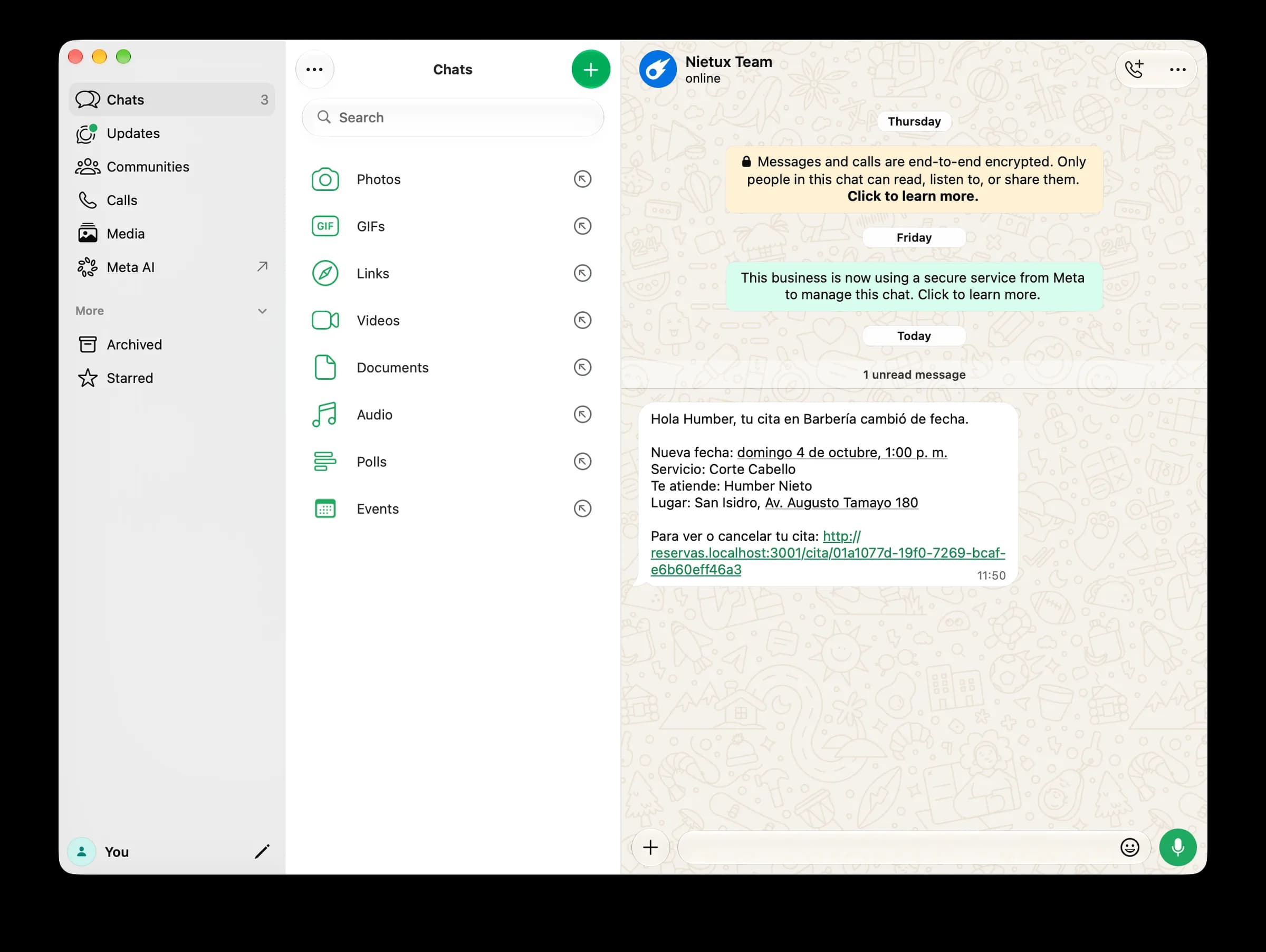Click the arrow icon in GIFs row
The width and height of the screenshot is (1266, 952).
click(x=583, y=227)
